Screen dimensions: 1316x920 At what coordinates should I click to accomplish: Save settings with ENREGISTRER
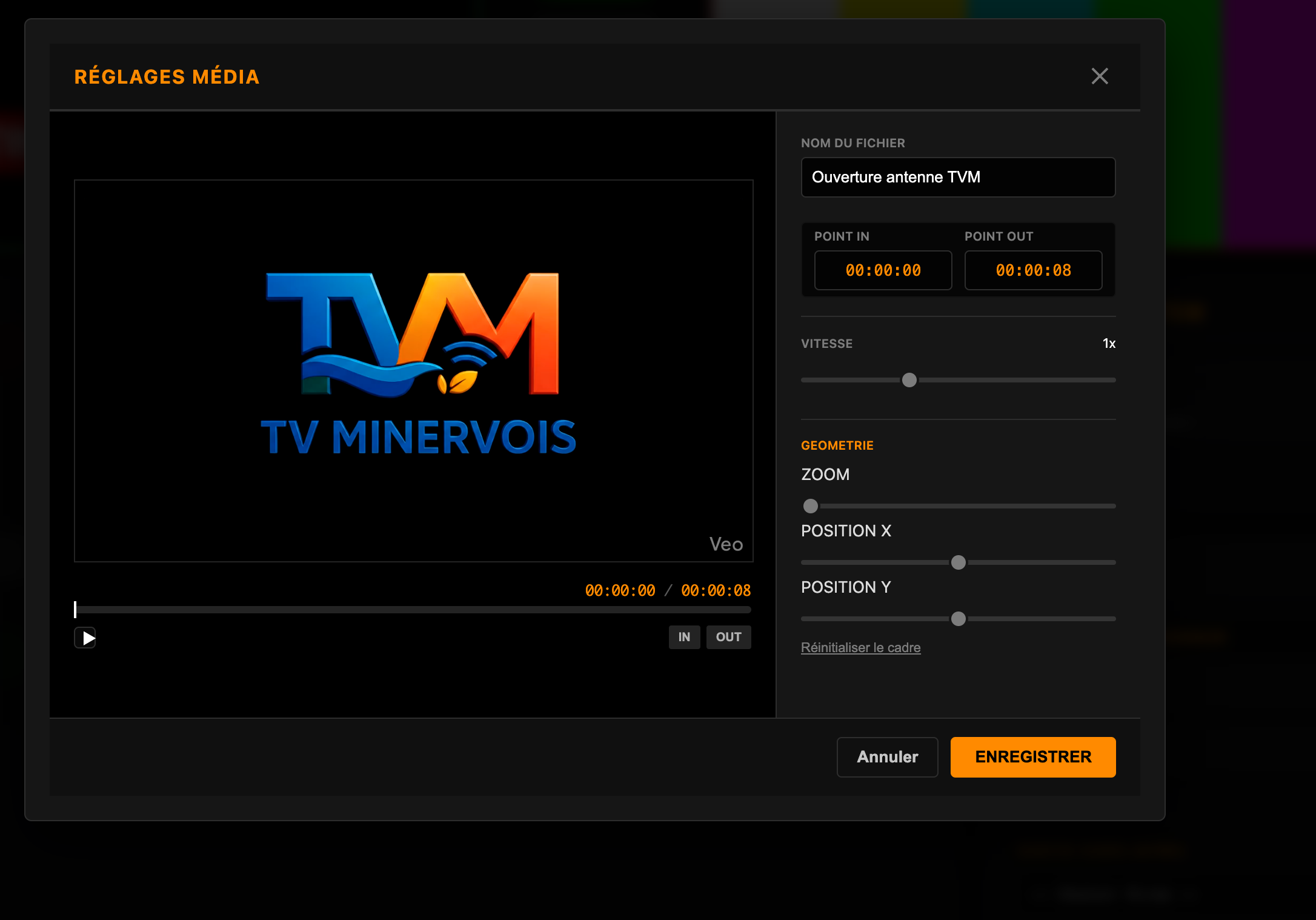pyautogui.click(x=1033, y=757)
